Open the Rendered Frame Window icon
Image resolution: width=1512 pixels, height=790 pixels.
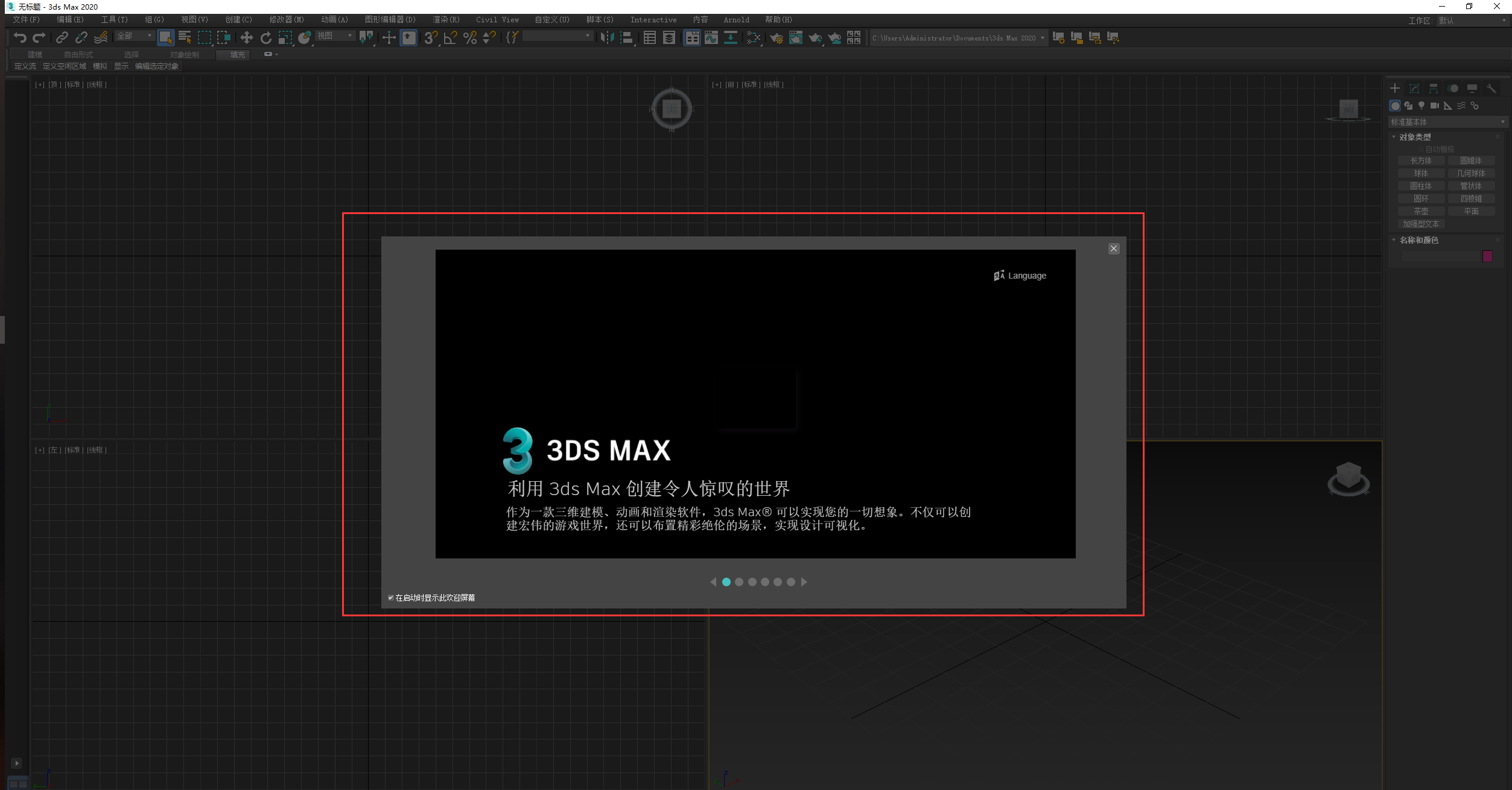click(796, 37)
